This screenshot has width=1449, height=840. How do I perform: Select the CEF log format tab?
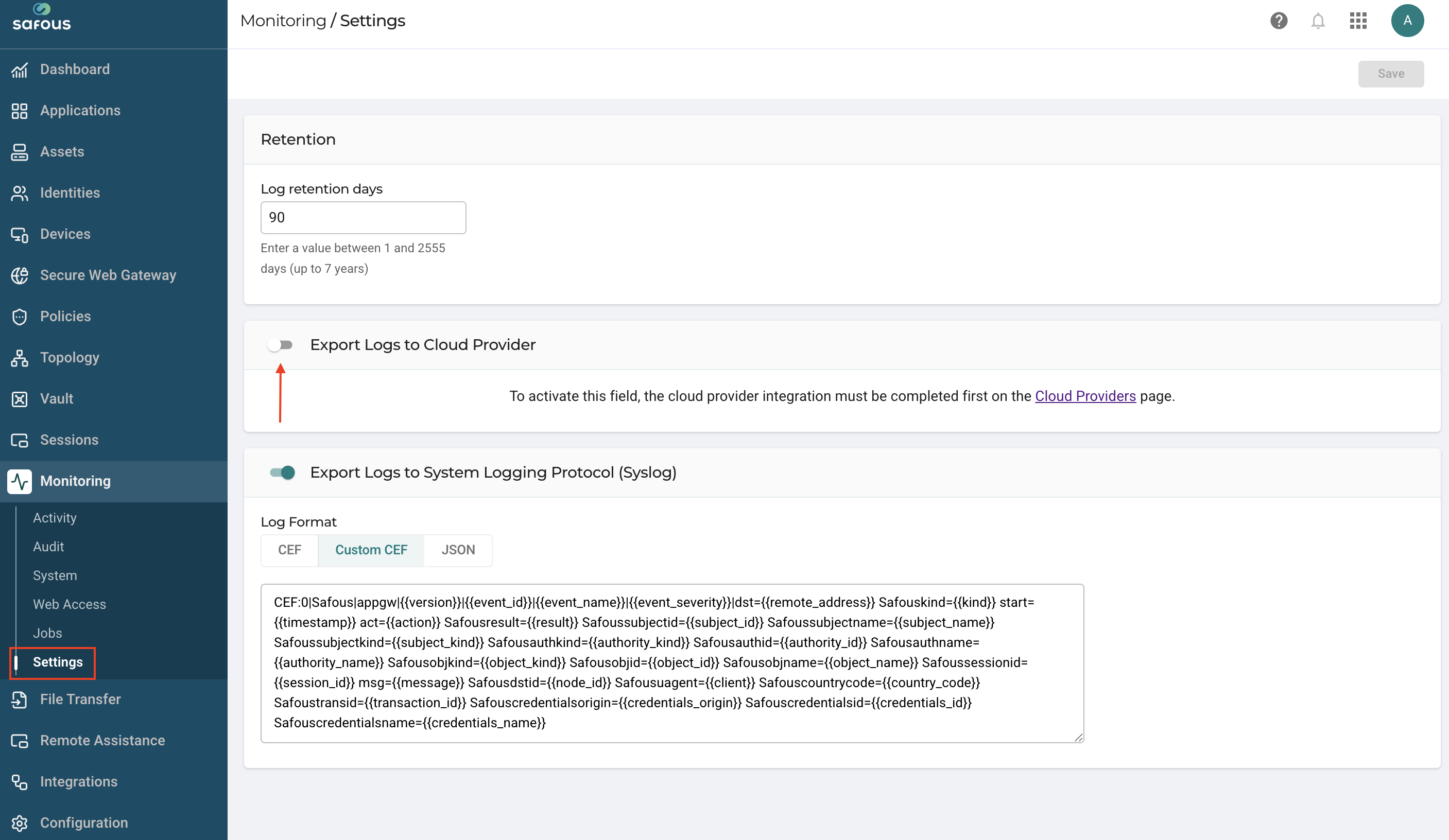pyautogui.click(x=289, y=550)
